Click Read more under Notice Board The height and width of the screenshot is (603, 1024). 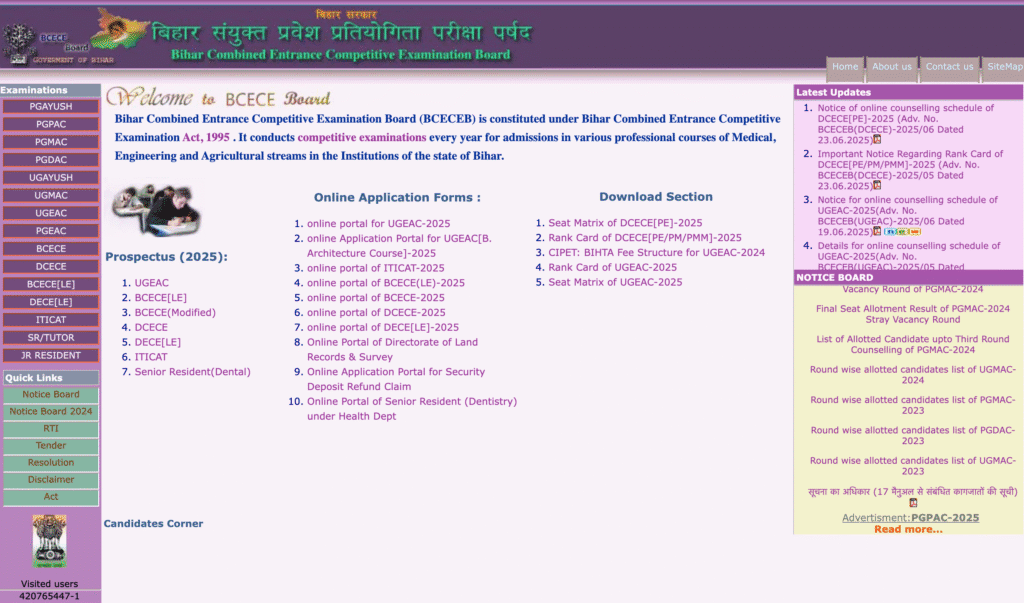point(907,529)
